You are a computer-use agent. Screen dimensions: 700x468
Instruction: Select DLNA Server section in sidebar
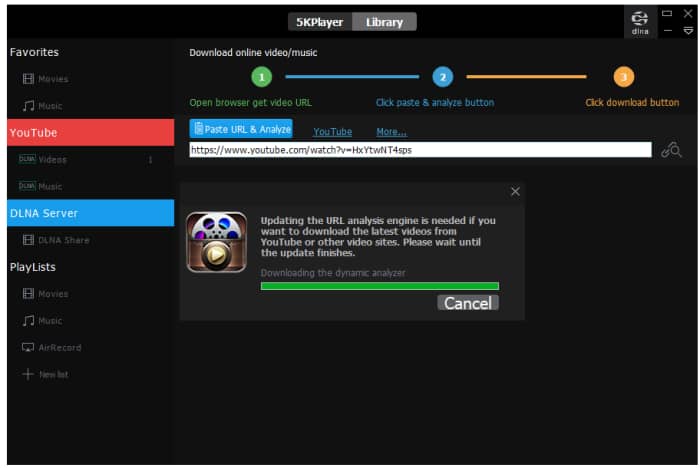click(91, 213)
